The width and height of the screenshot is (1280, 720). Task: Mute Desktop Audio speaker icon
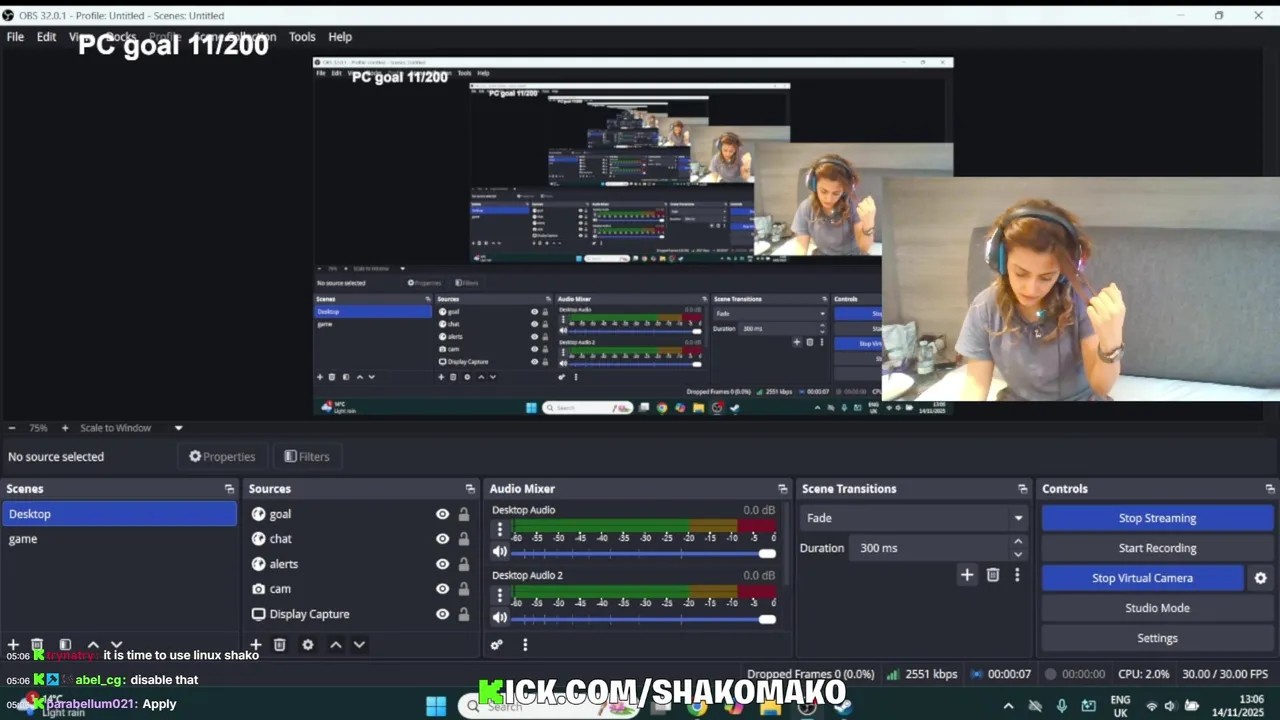coord(500,552)
